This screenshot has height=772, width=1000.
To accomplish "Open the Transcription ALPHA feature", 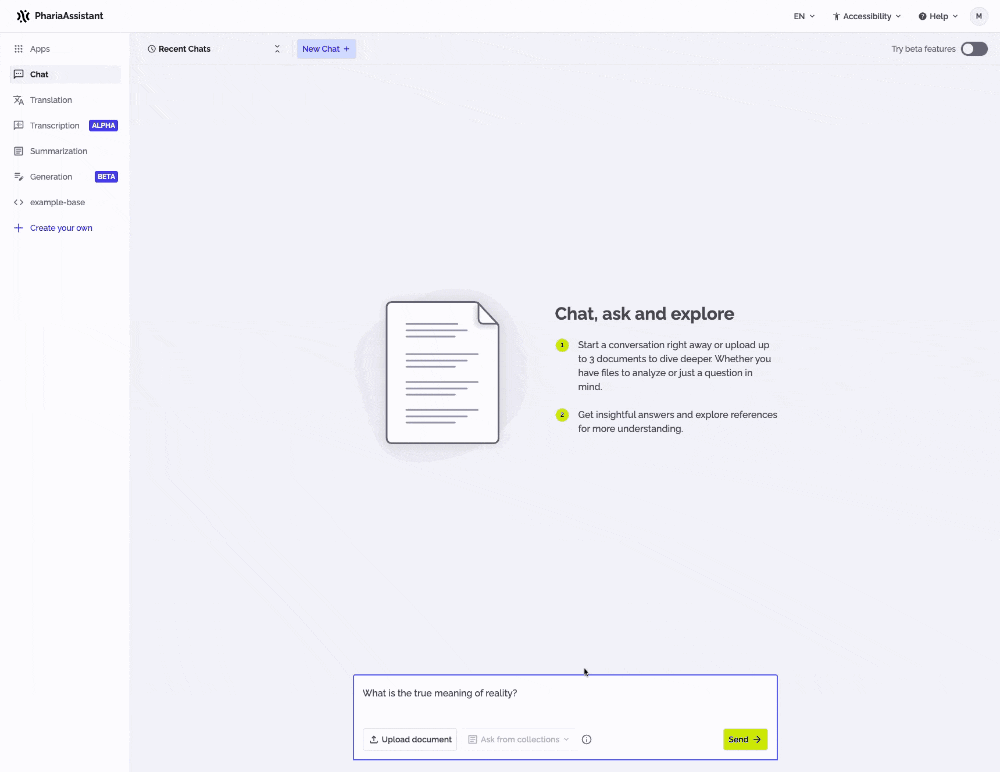I will point(55,125).
